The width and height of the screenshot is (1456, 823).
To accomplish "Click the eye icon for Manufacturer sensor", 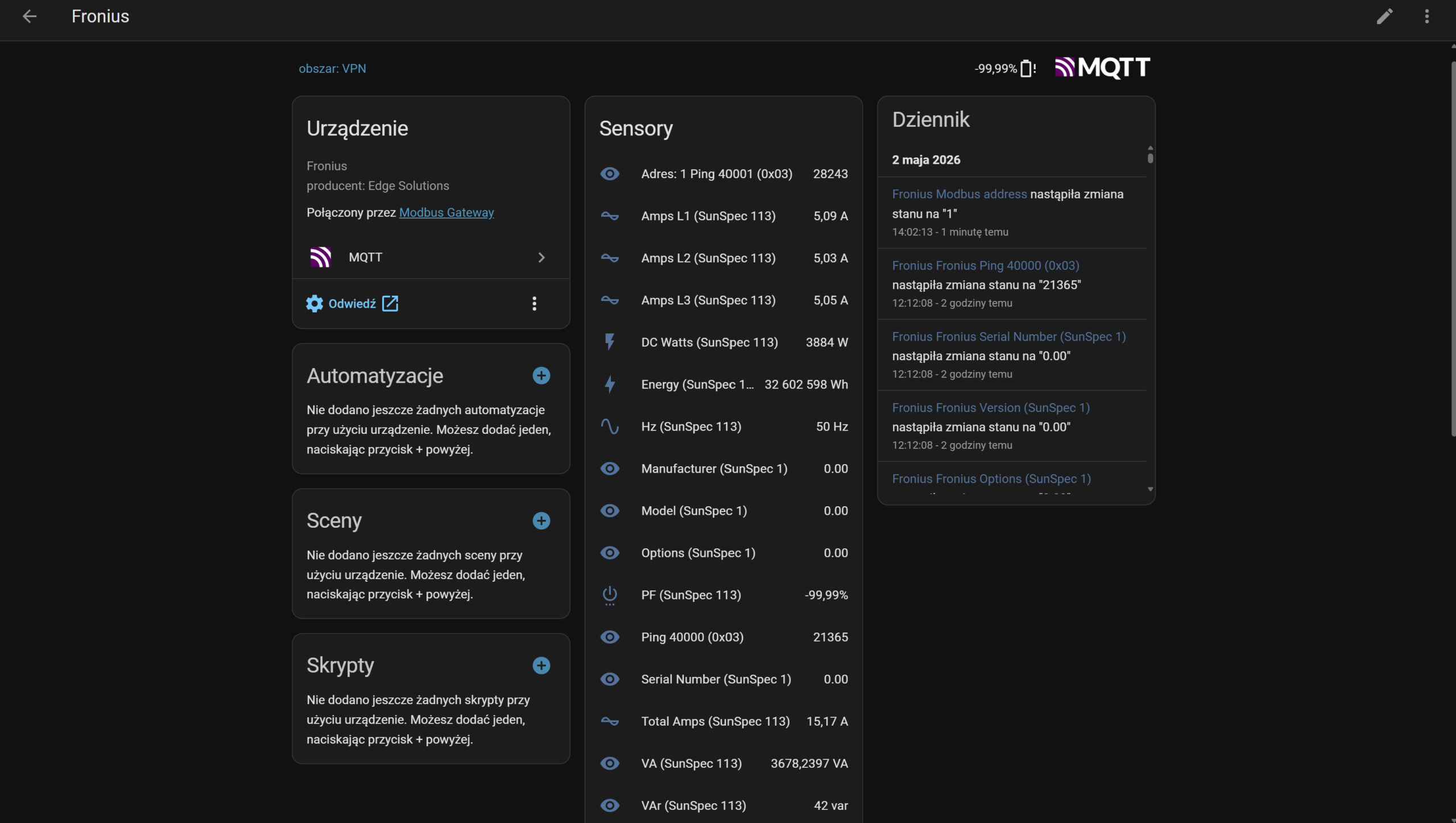I will (610, 469).
